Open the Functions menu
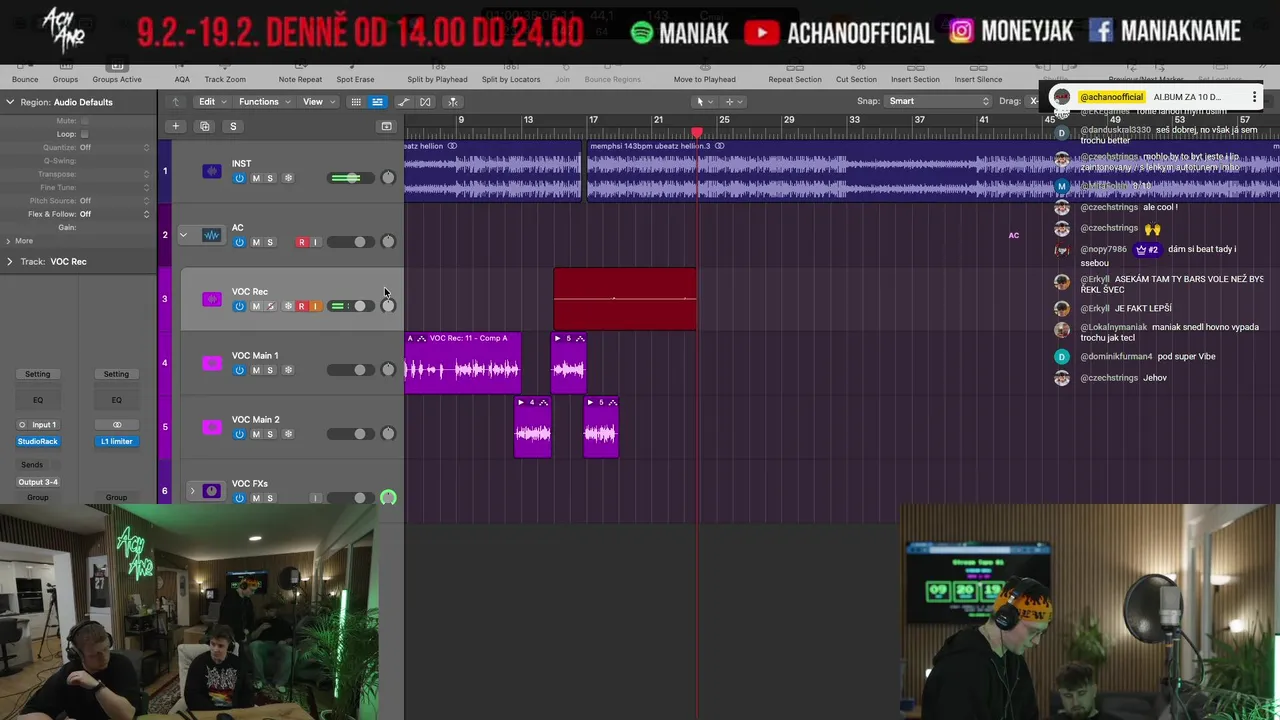 click(264, 102)
